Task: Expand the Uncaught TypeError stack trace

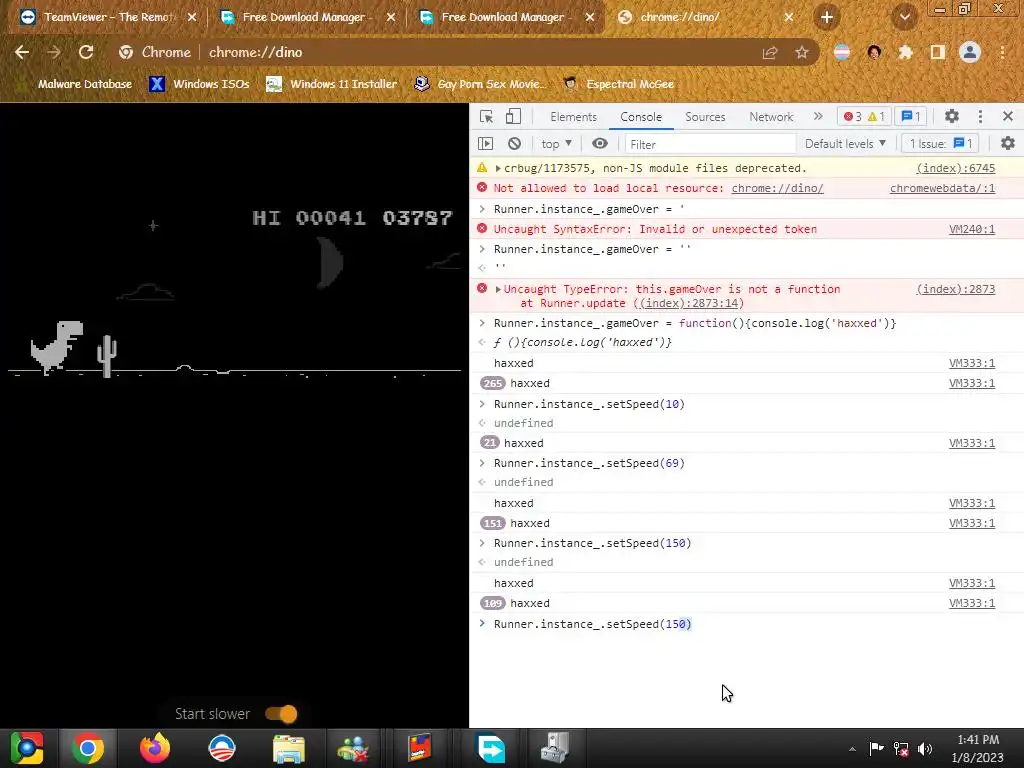Action: point(498,289)
